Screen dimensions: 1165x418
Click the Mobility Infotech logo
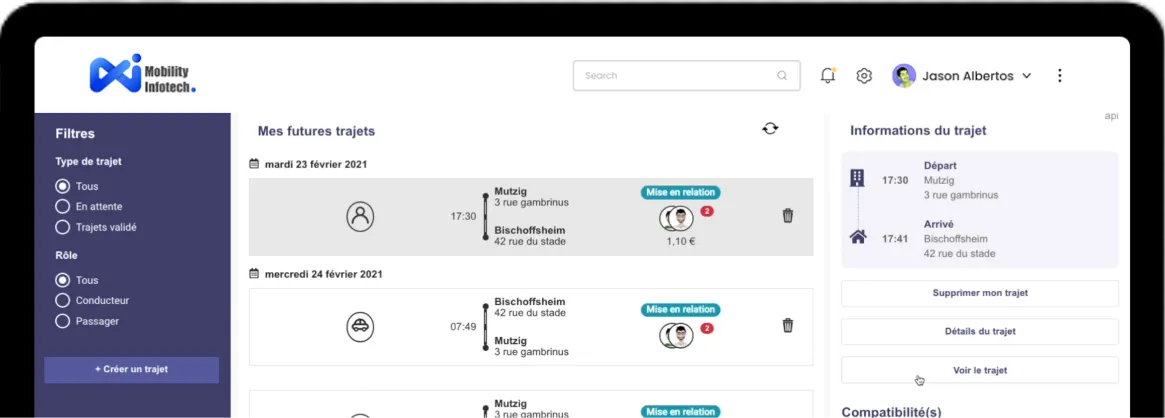coord(143,74)
